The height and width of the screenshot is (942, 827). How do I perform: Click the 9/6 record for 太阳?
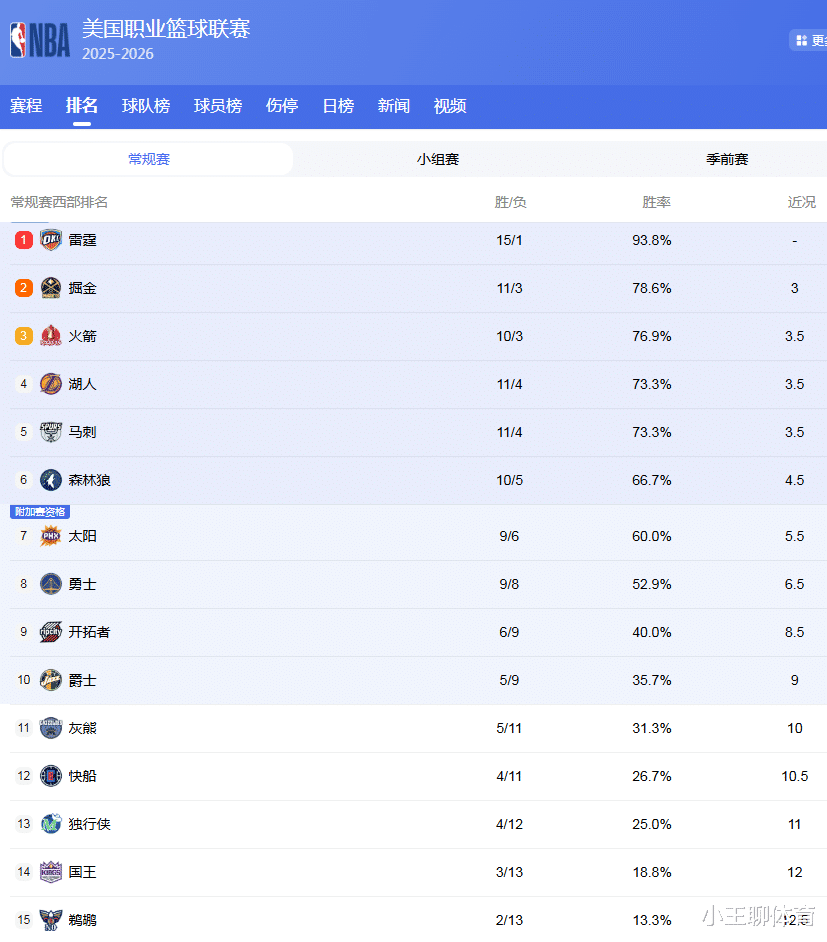[x=509, y=536]
